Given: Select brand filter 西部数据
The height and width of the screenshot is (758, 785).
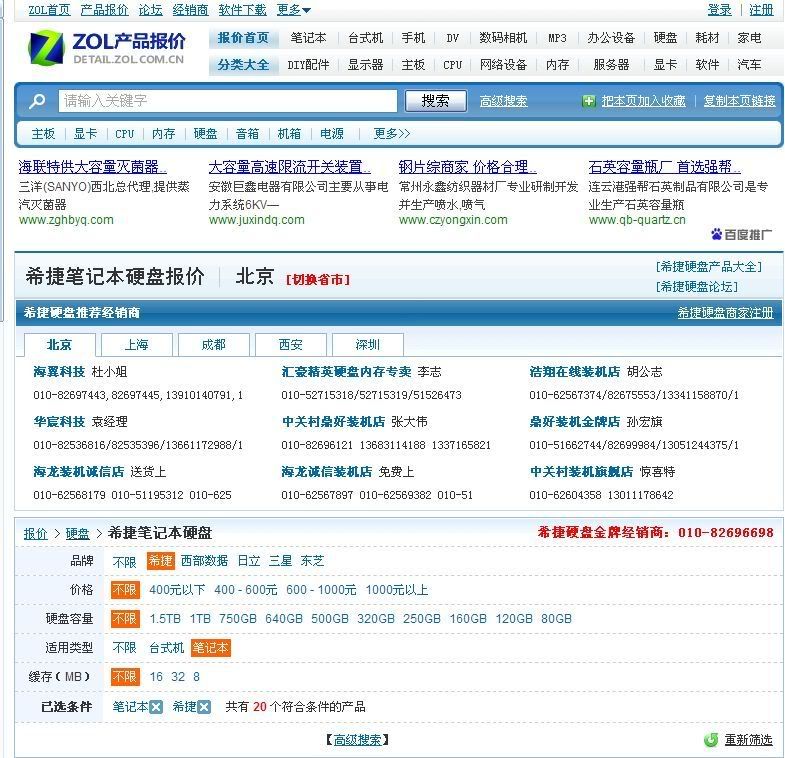Looking at the screenshot, I should pyautogui.click(x=204, y=561).
